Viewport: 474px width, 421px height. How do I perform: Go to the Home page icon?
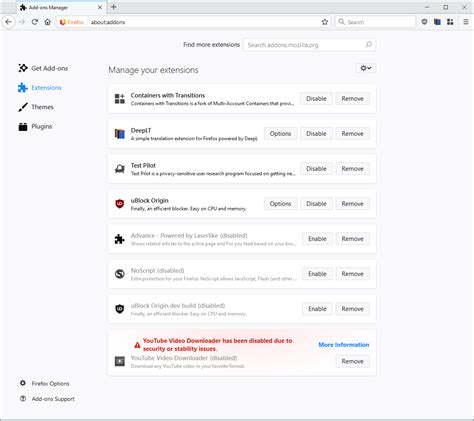coord(47,22)
